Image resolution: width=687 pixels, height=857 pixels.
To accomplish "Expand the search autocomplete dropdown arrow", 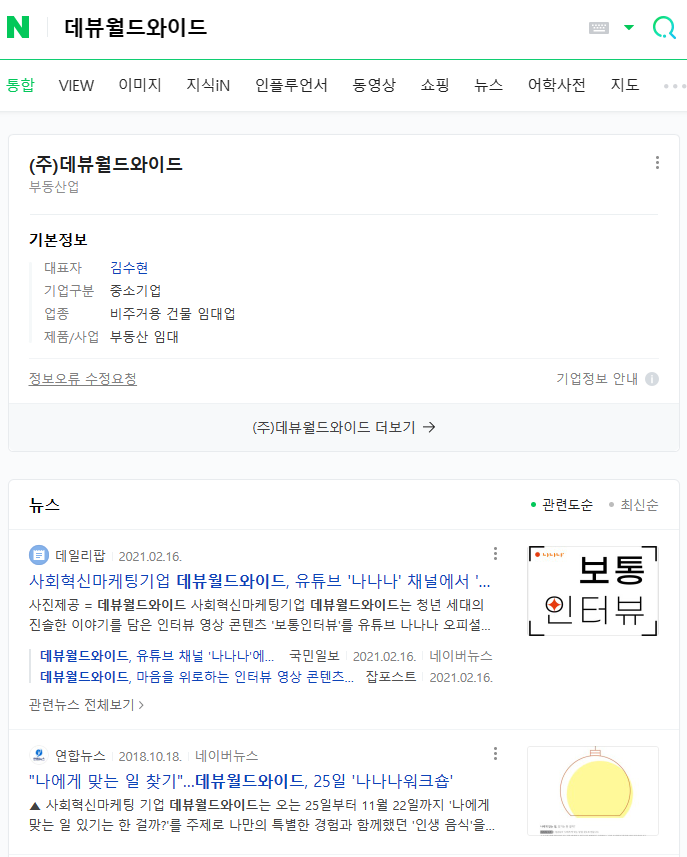I will [629, 28].
